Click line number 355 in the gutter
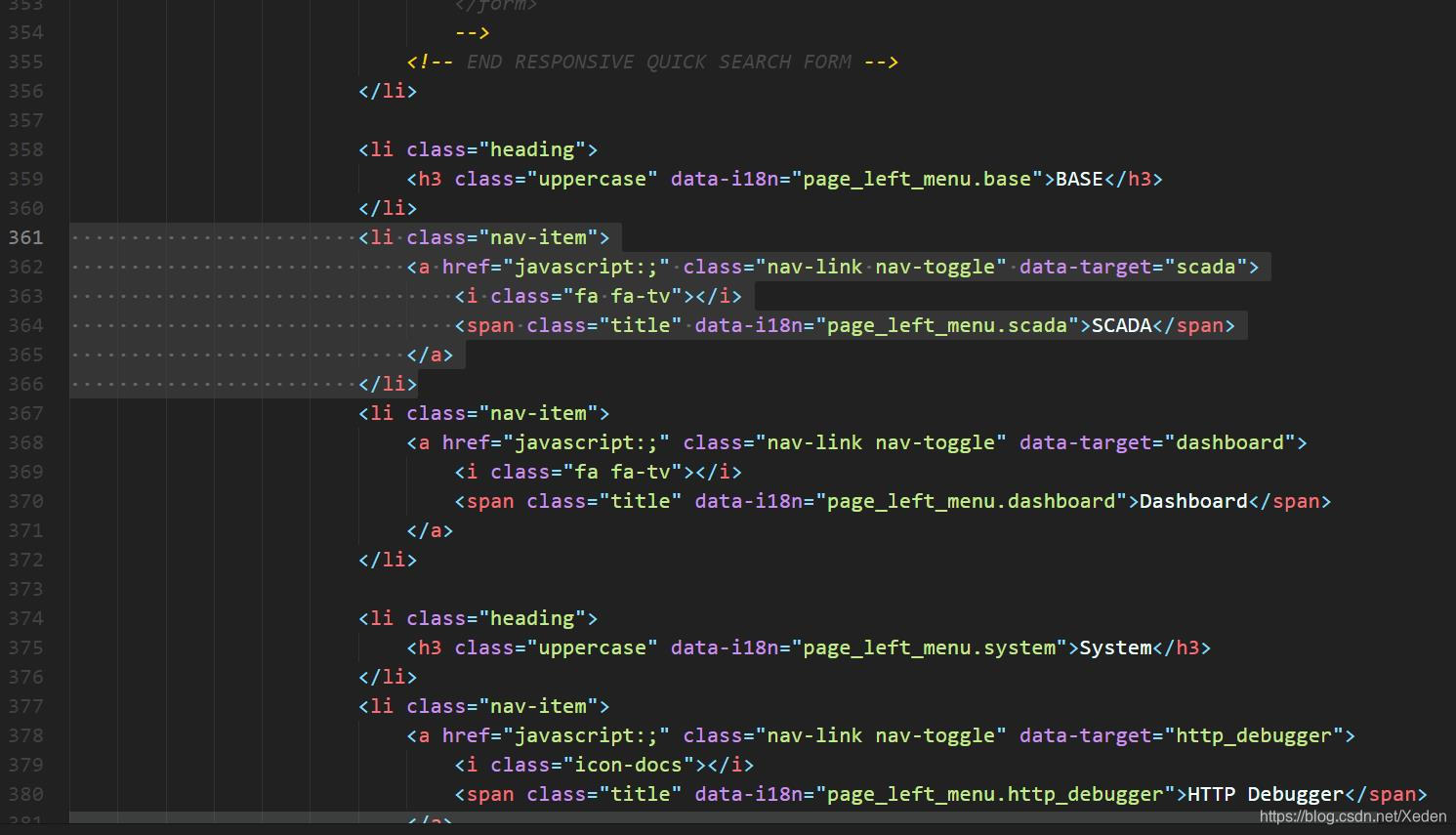1456x835 pixels. [x=25, y=62]
